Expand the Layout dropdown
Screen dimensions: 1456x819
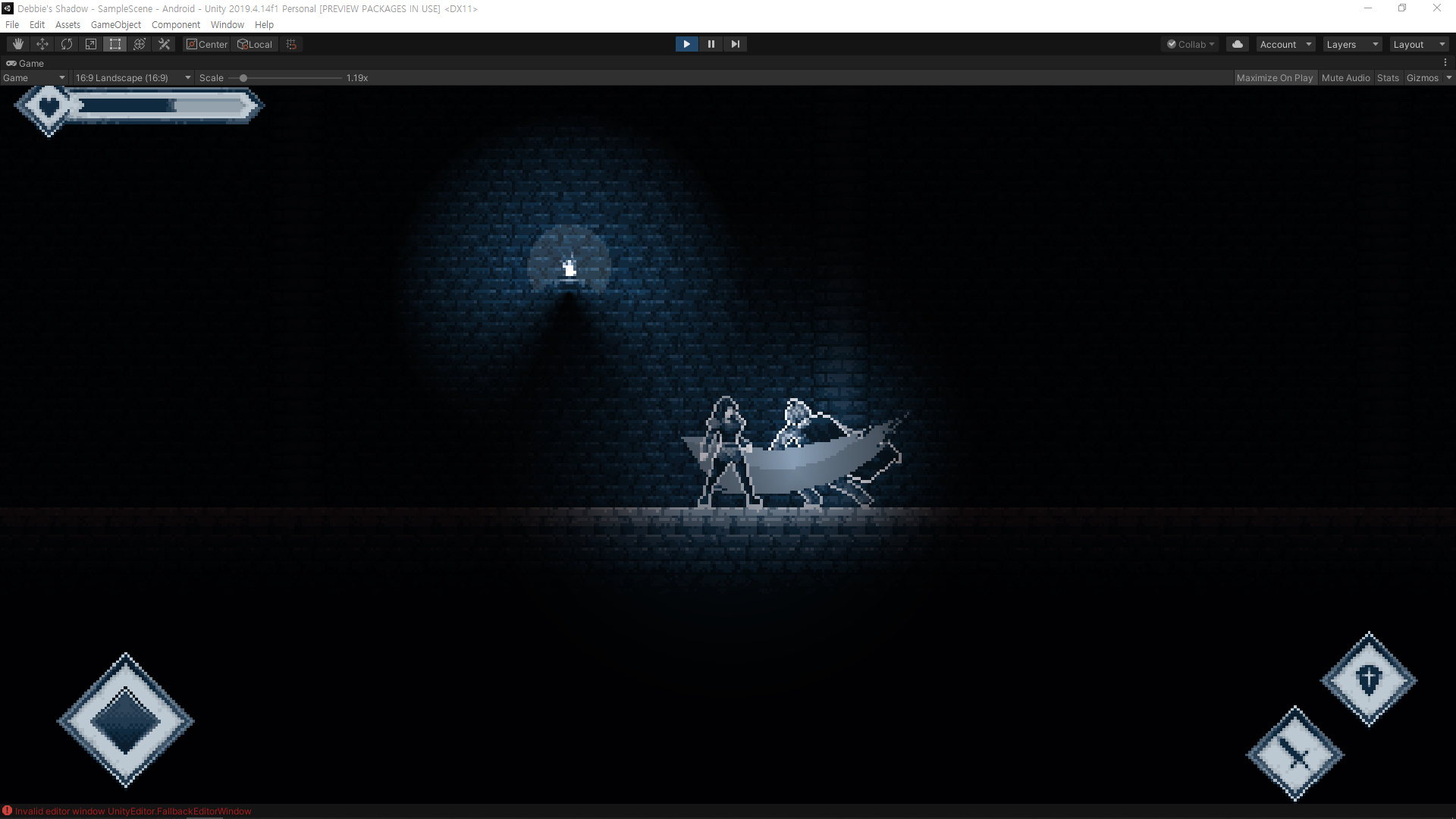1418,45
